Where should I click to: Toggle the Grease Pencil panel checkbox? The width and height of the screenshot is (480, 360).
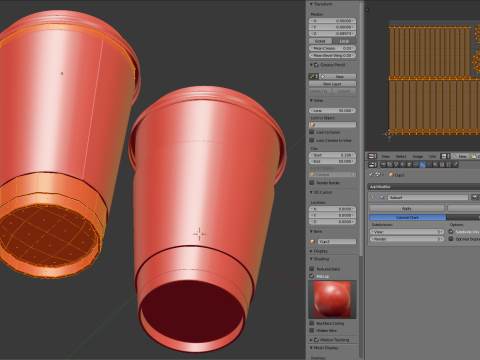pyautogui.click(x=317, y=65)
